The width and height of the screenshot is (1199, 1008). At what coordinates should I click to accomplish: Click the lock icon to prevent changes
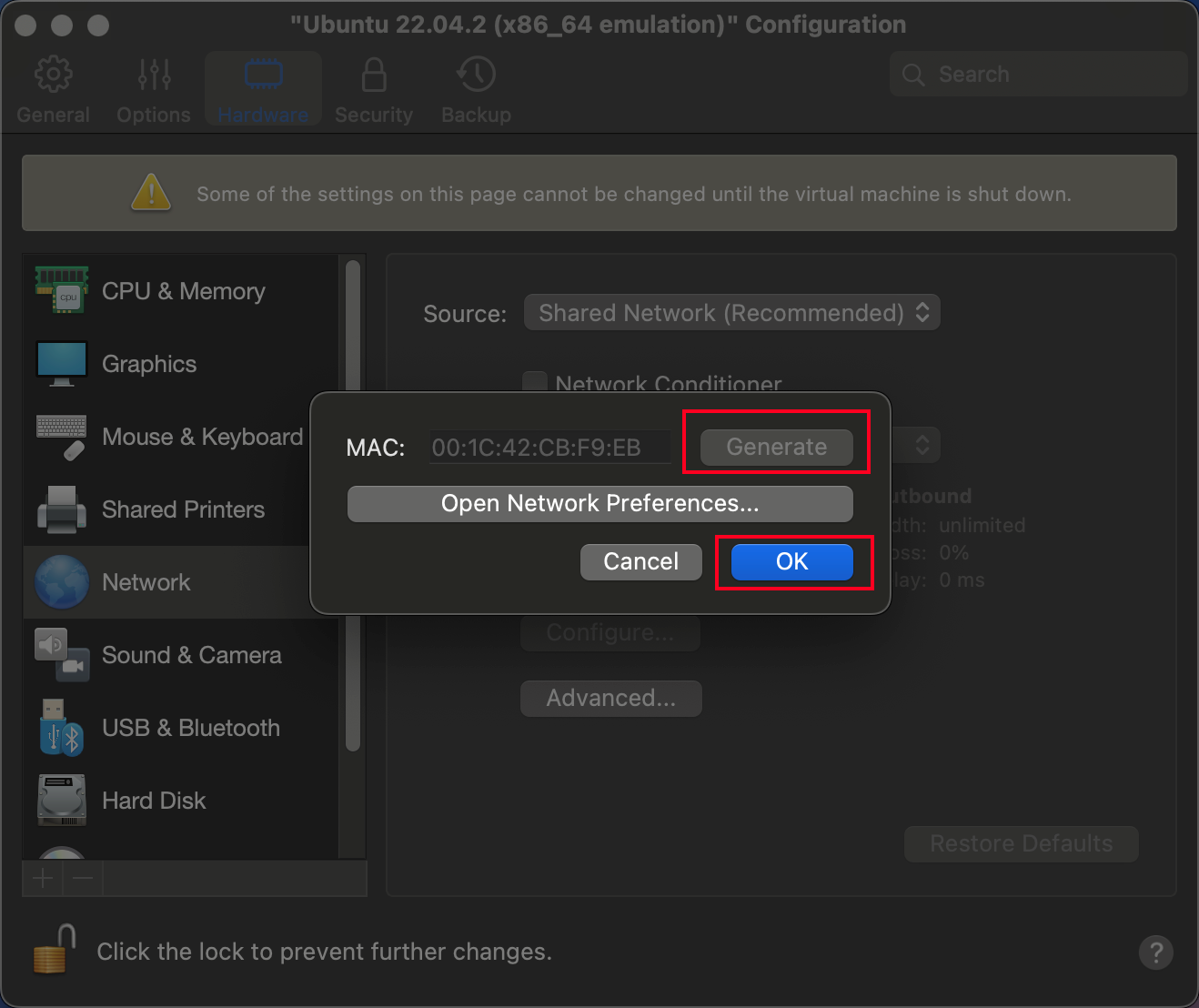[54, 950]
